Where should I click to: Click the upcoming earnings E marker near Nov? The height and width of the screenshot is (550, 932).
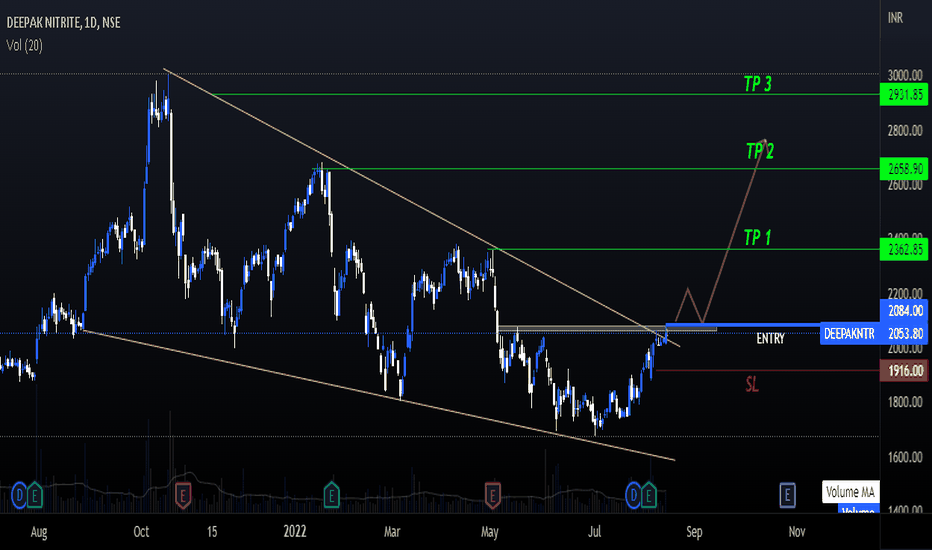tap(788, 495)
